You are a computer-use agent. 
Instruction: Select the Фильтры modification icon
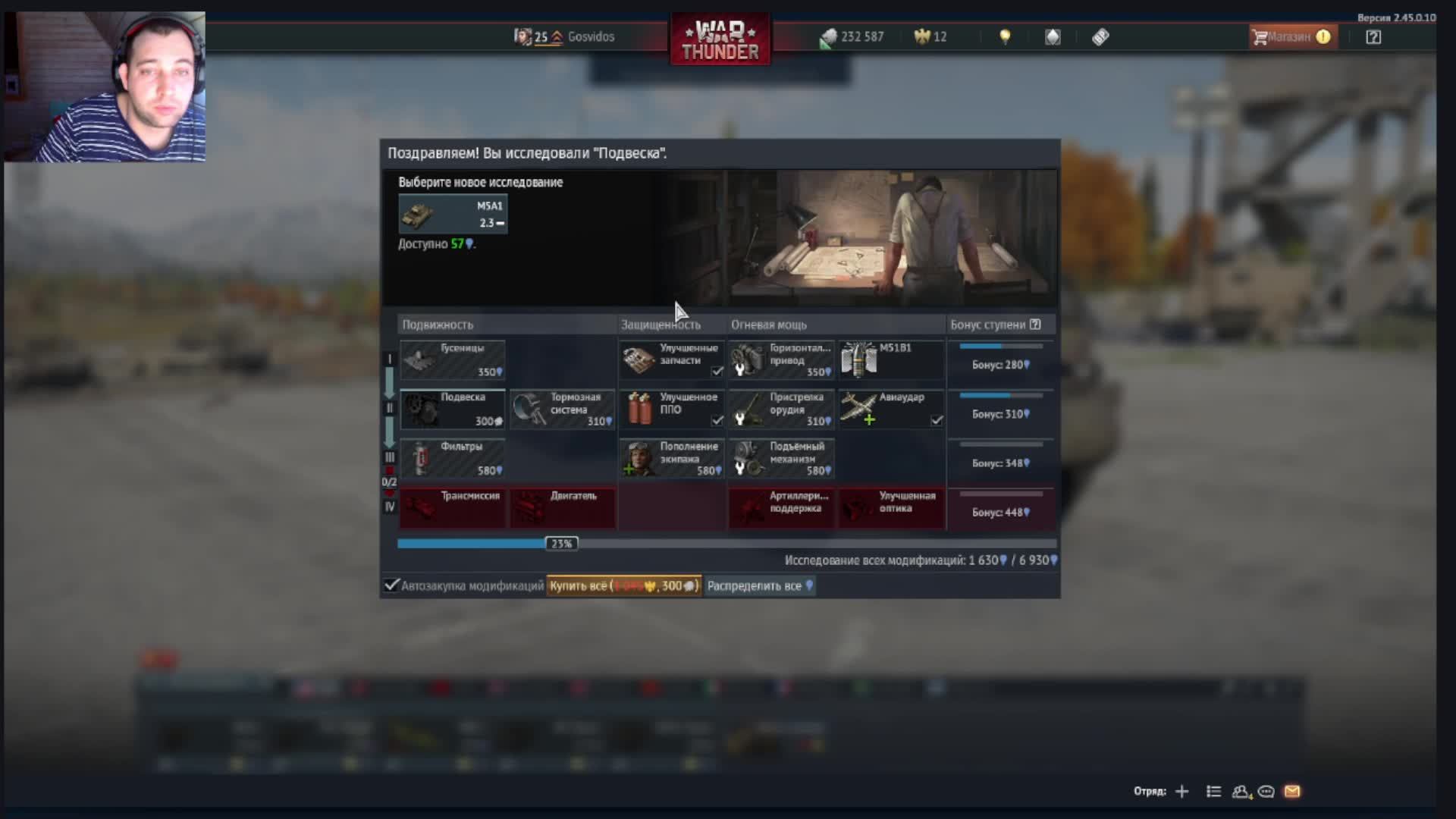point(422,459)
